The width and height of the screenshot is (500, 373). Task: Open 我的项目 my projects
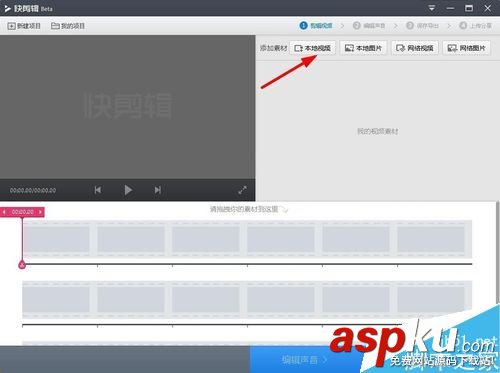tap(68, 26)
